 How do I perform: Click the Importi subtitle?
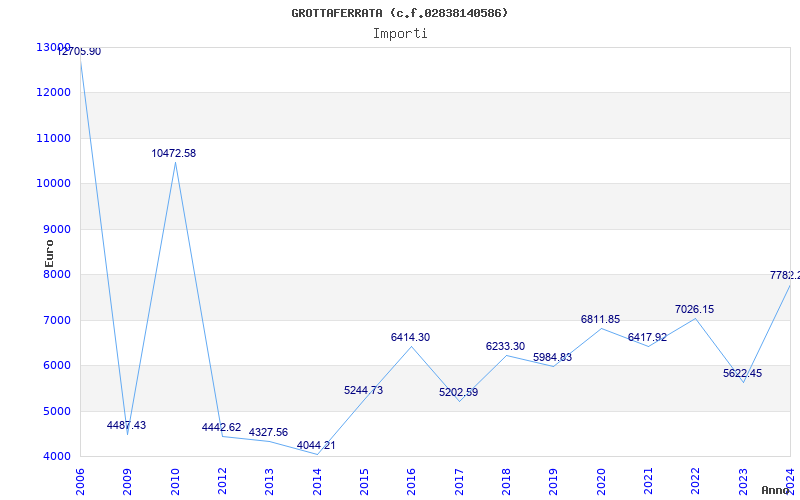400,34
